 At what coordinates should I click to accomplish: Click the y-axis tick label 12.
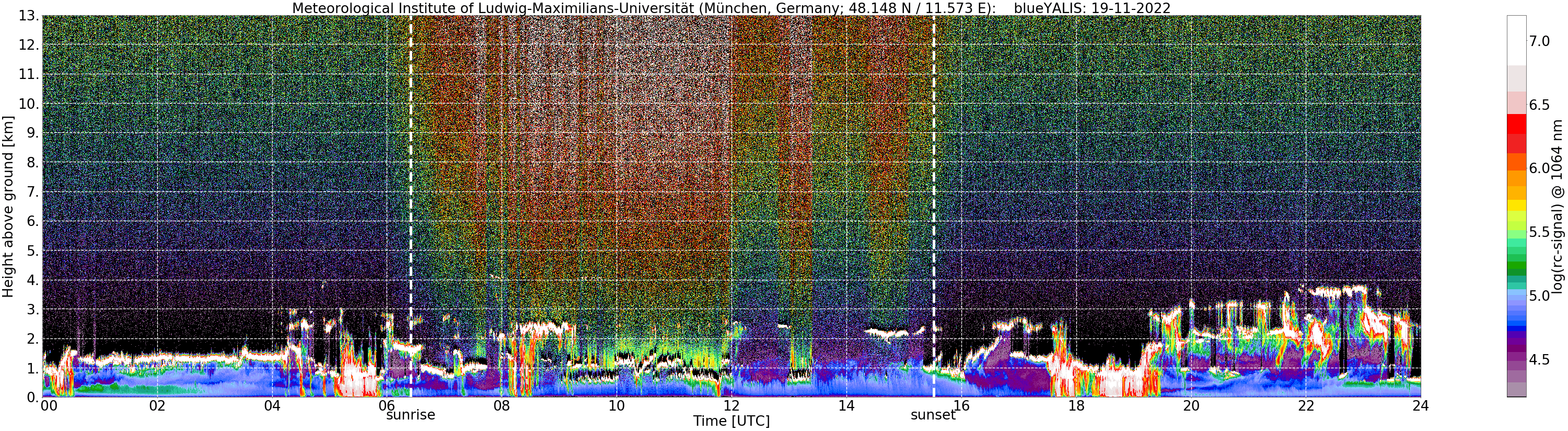pos(29,45)
